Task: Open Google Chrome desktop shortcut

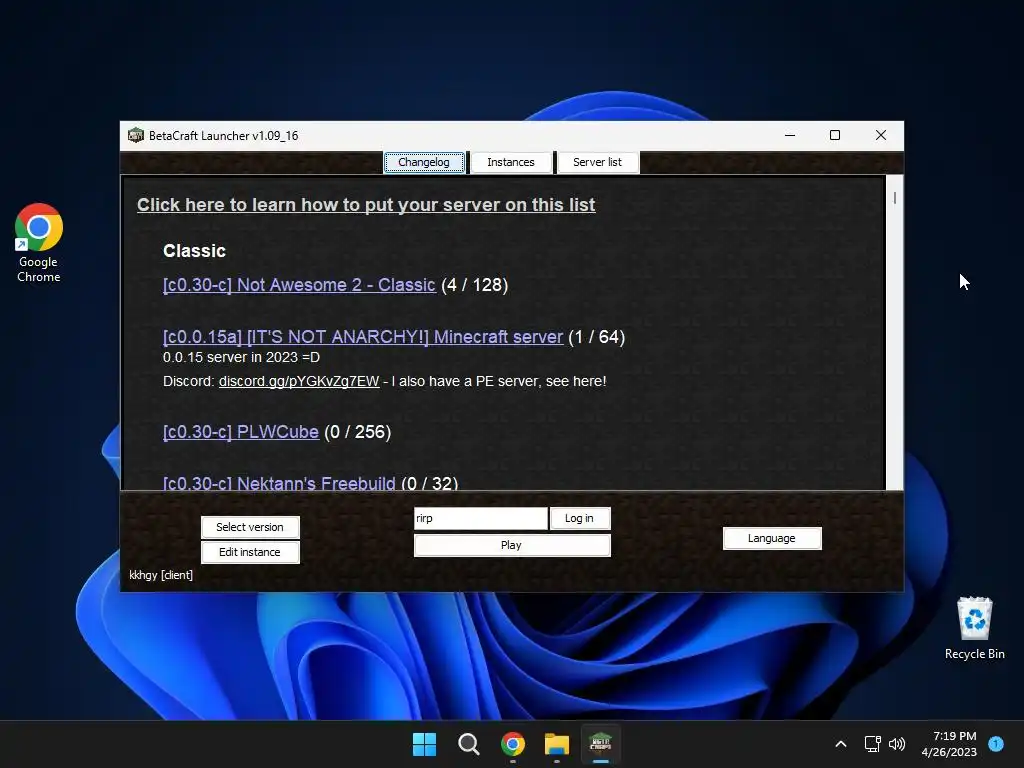Action: click(39, 242)
